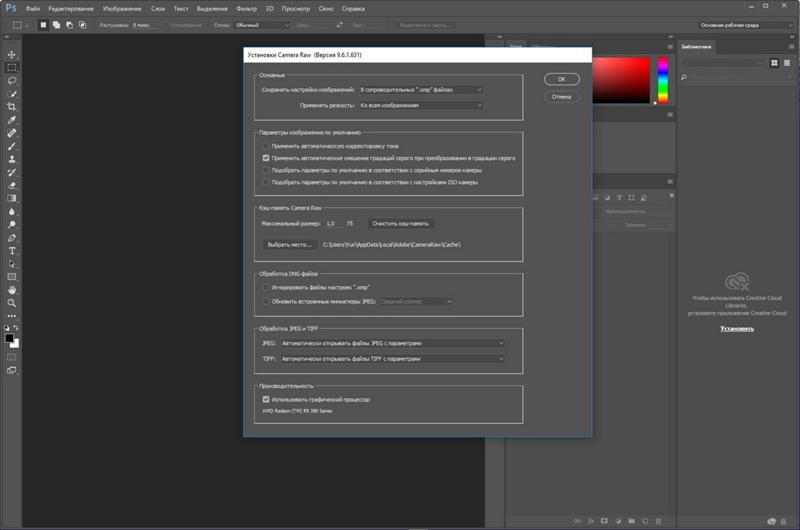The image size is (800, 530).
Task: Click the Intersect with selection icon
Action: point(83,25)
